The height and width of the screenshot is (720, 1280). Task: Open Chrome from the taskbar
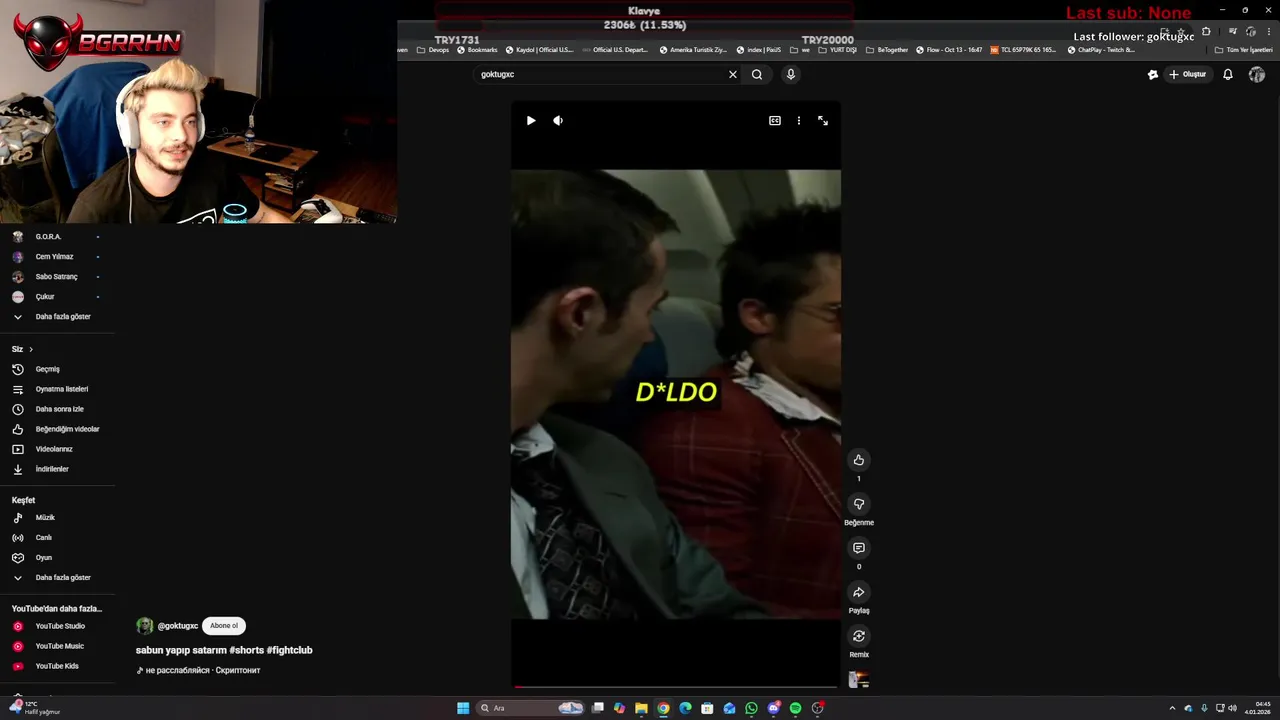[663, 708]
